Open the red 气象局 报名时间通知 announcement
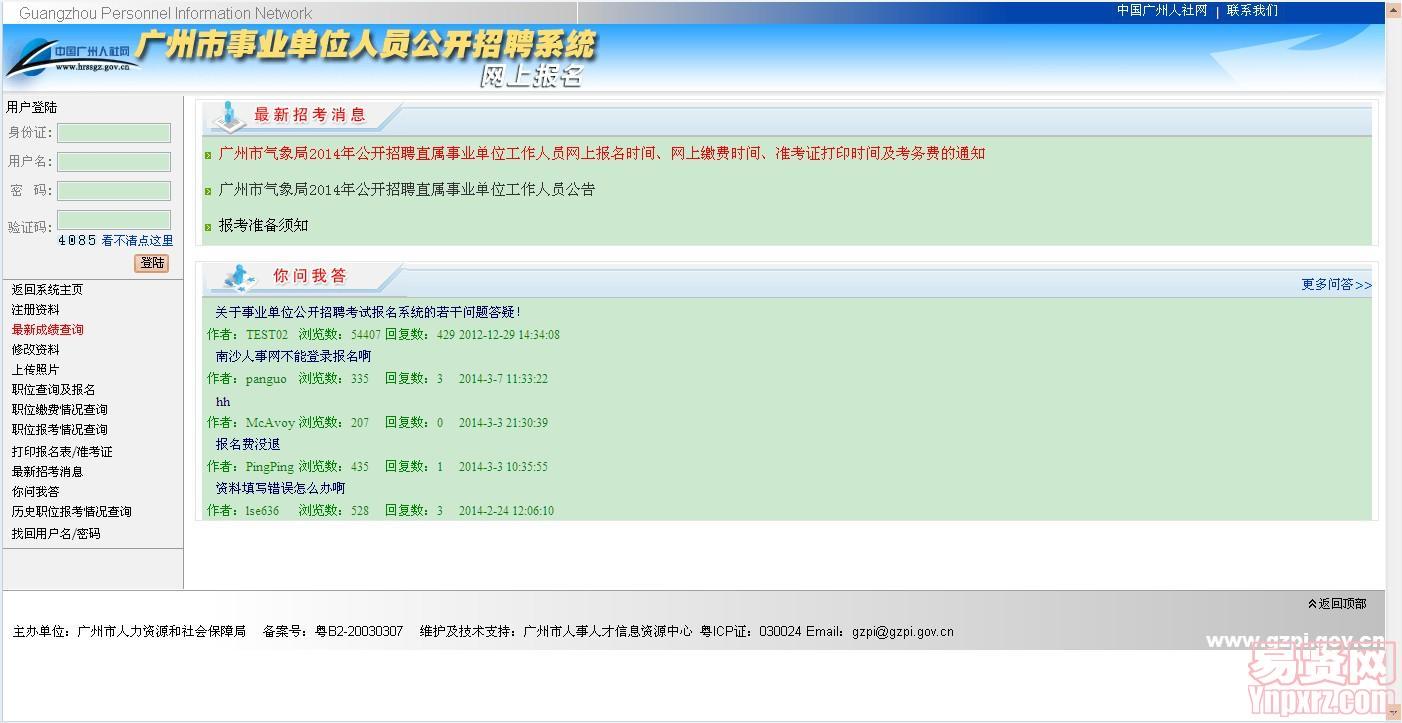The width and height of the screenshot is (1402, 723). tap(602, 154)
